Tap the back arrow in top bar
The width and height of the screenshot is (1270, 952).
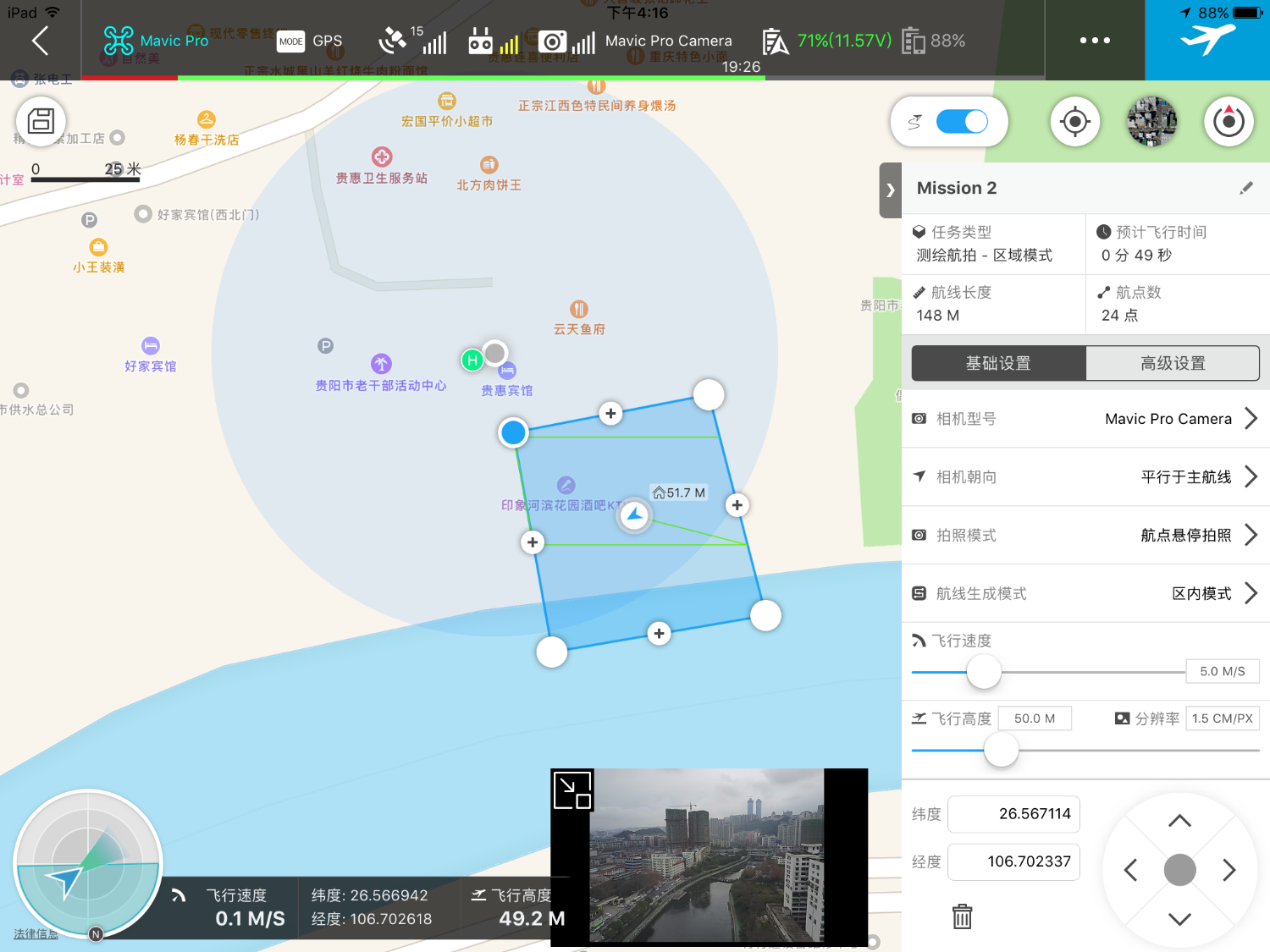40,41
